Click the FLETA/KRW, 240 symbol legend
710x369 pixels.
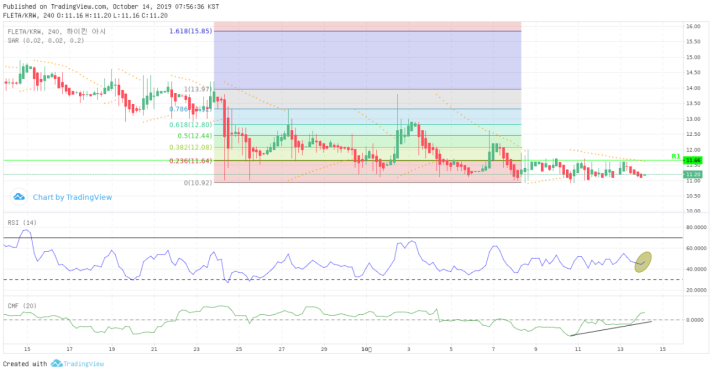pos(35,32)
